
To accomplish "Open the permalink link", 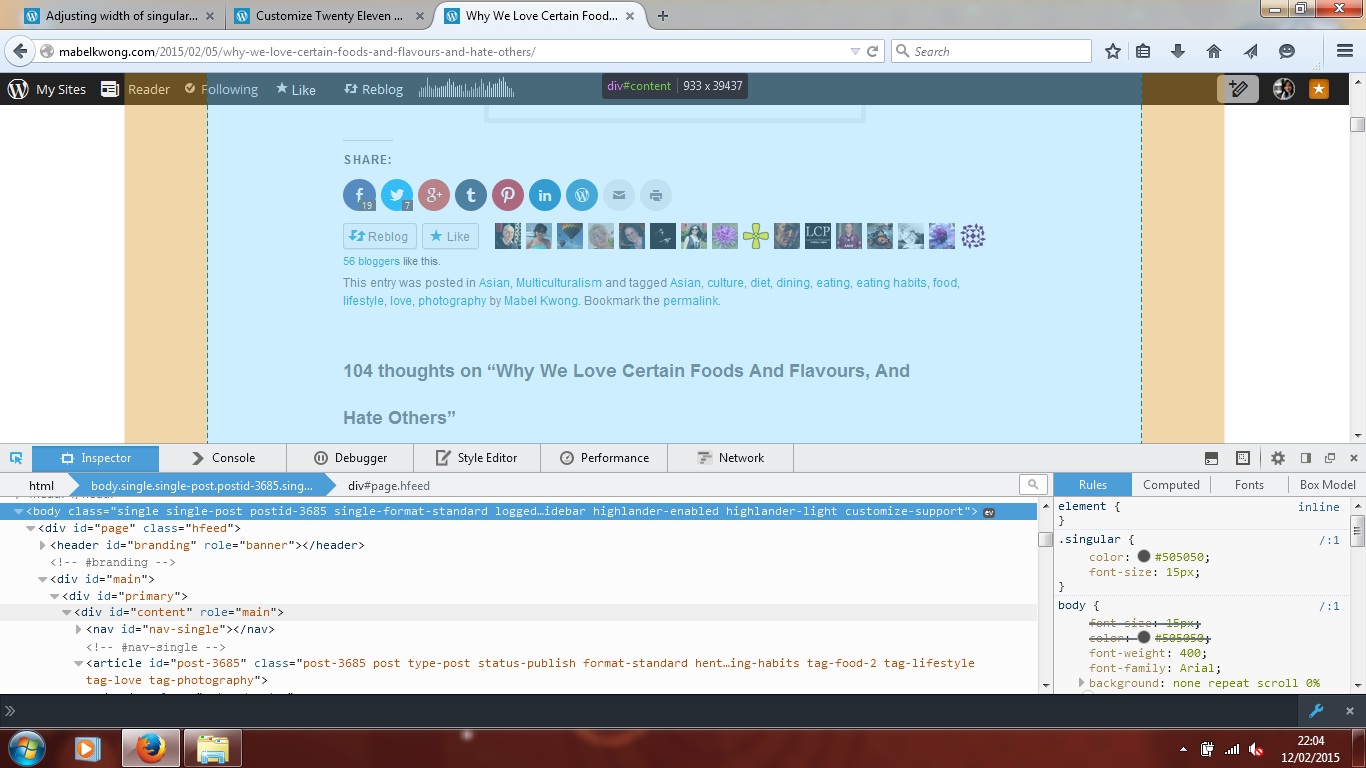I will [690, 301].
